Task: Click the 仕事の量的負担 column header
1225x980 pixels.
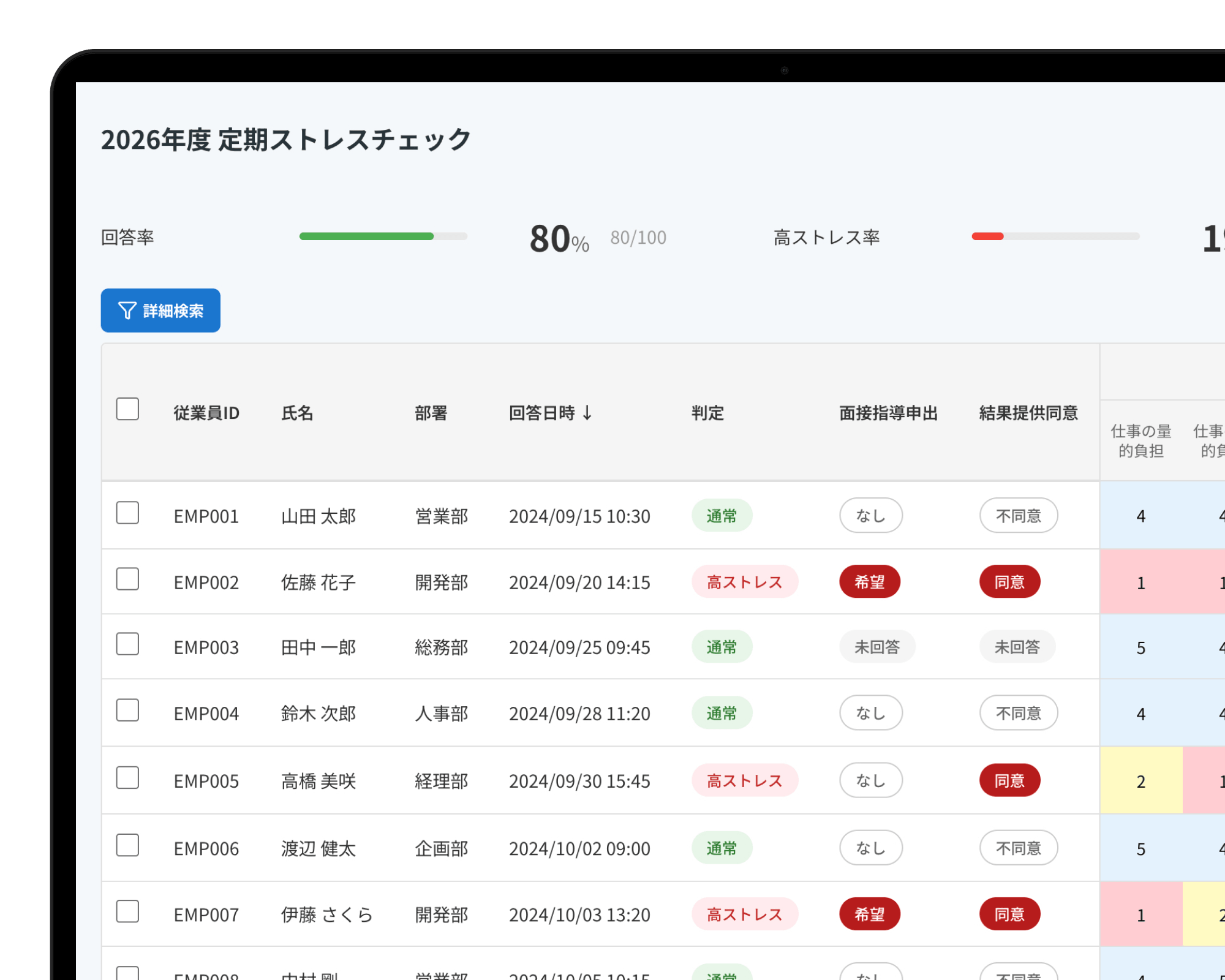Action: coord(1140,441)
